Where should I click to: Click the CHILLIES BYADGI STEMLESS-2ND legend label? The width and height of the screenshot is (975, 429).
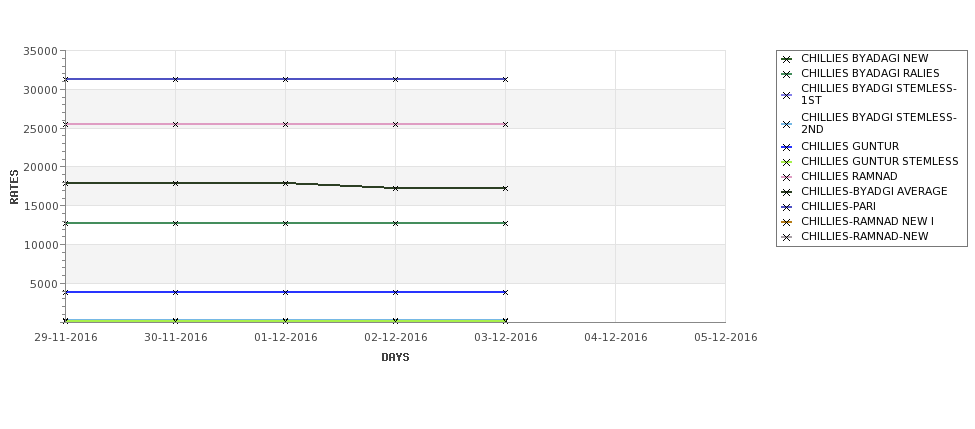click(x=879, y=123)
